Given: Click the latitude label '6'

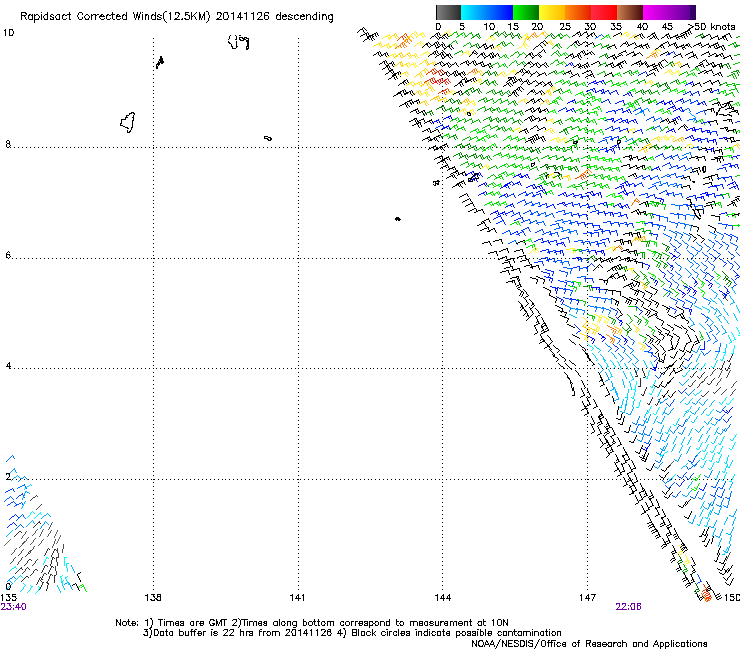Looking at the screenshot, I should coord(8,255).
